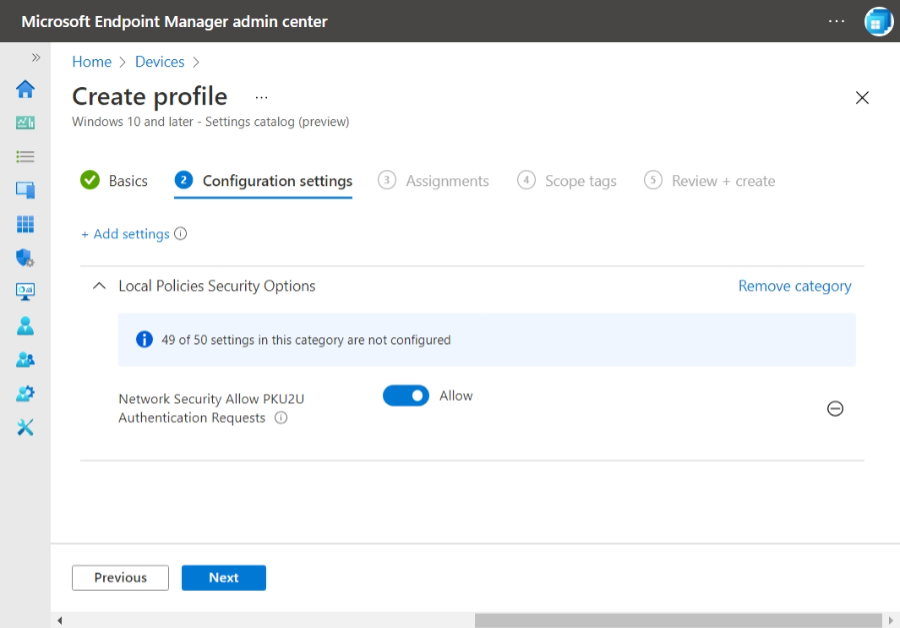Viewport: 900px width, 628px height.
Task: Select the Dashboard icon in the sidebar
Action: click(25, 122)
